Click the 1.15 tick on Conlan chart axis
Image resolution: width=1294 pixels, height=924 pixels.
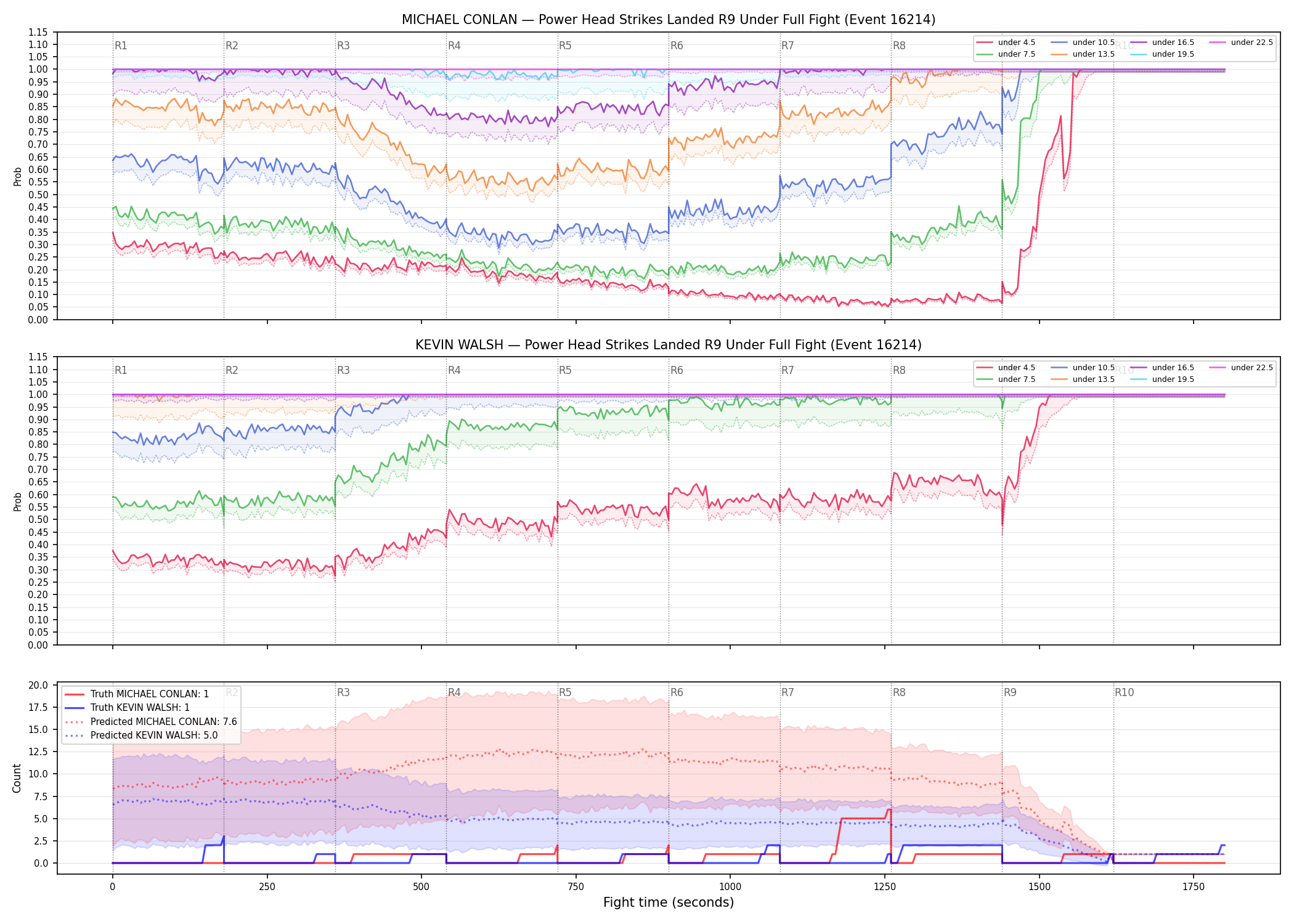(38, 32)
